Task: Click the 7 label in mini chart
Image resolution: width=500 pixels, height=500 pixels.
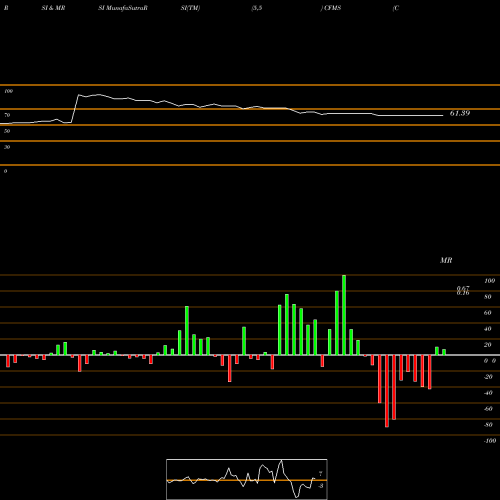Action: coord(320,474)
